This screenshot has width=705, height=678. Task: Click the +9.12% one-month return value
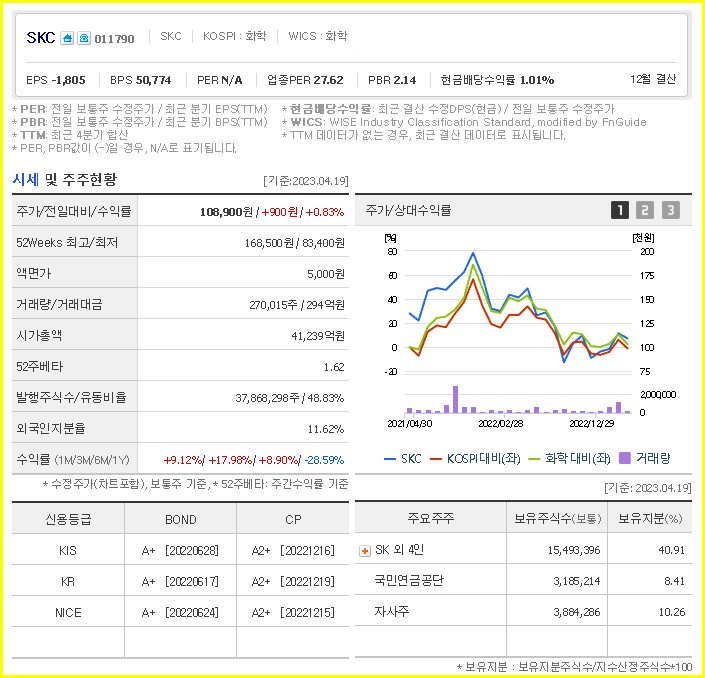[x=183, y=460]
